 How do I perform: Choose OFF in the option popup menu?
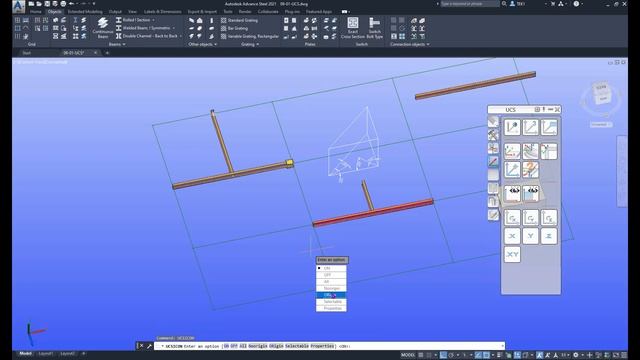click(x=331, y=275)
